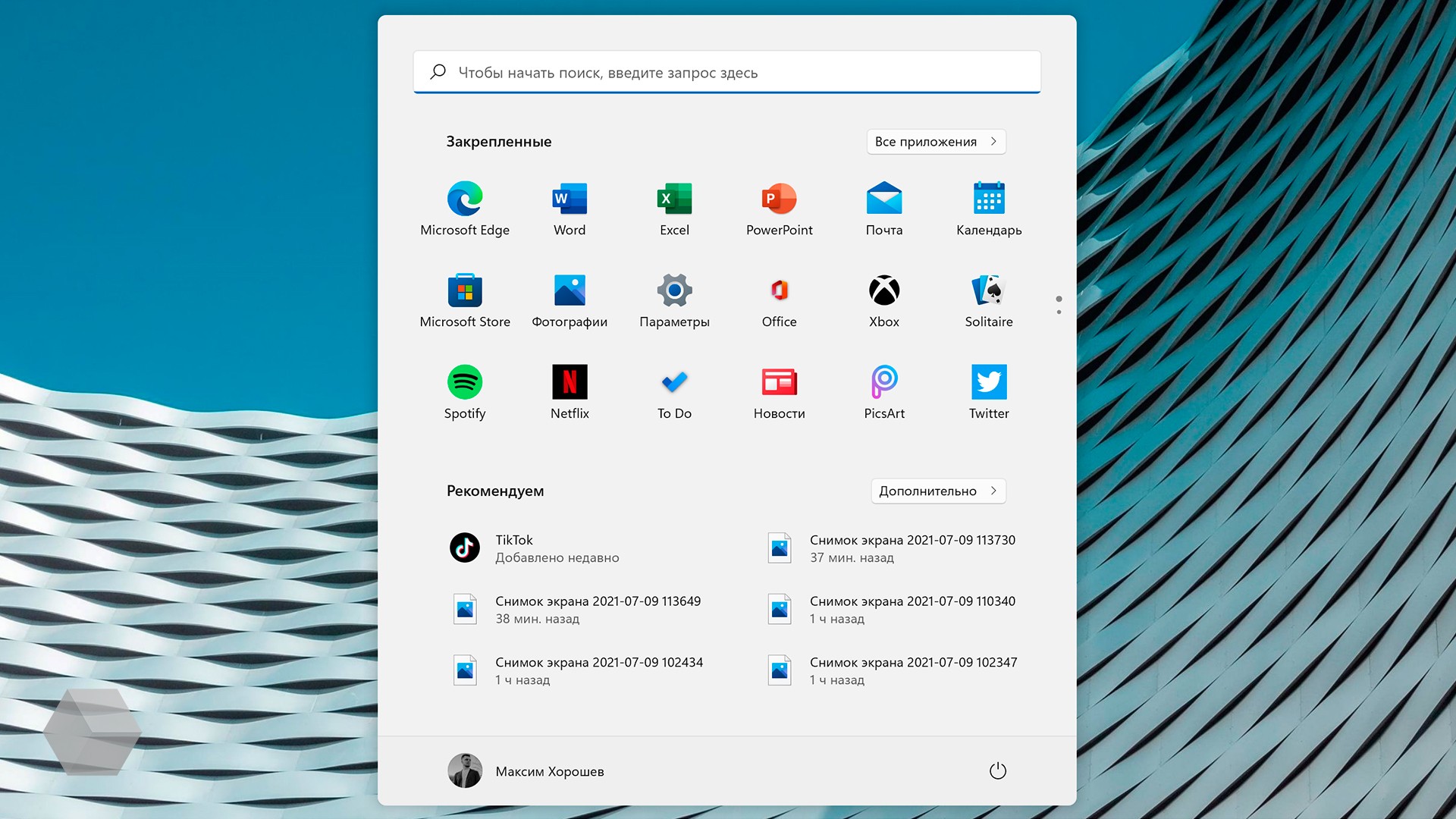Screen dimensions: 1456x819
Task: Click the Все приложения button
Action: 936,142
